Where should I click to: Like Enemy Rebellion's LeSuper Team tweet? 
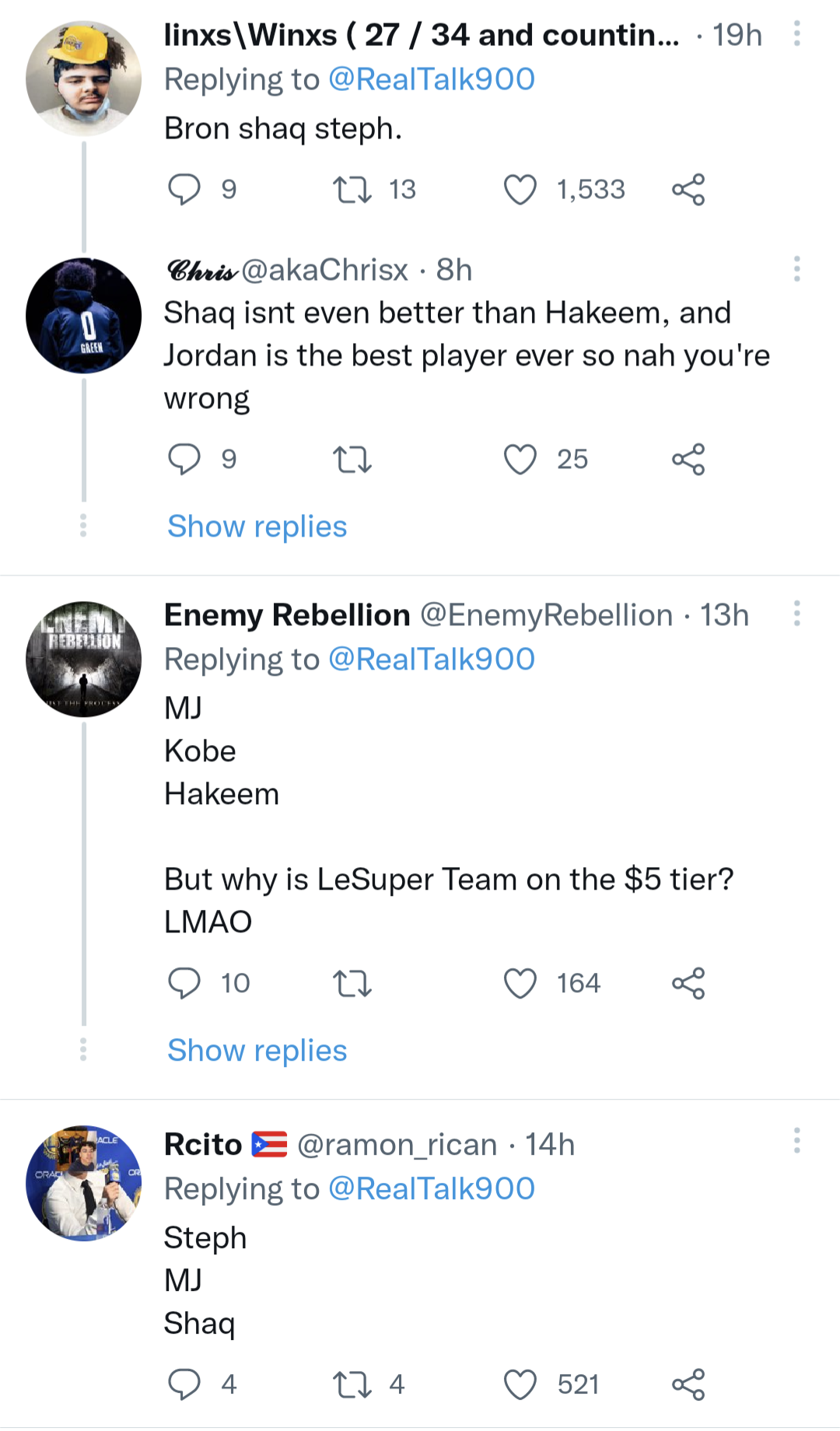[520, 984]
